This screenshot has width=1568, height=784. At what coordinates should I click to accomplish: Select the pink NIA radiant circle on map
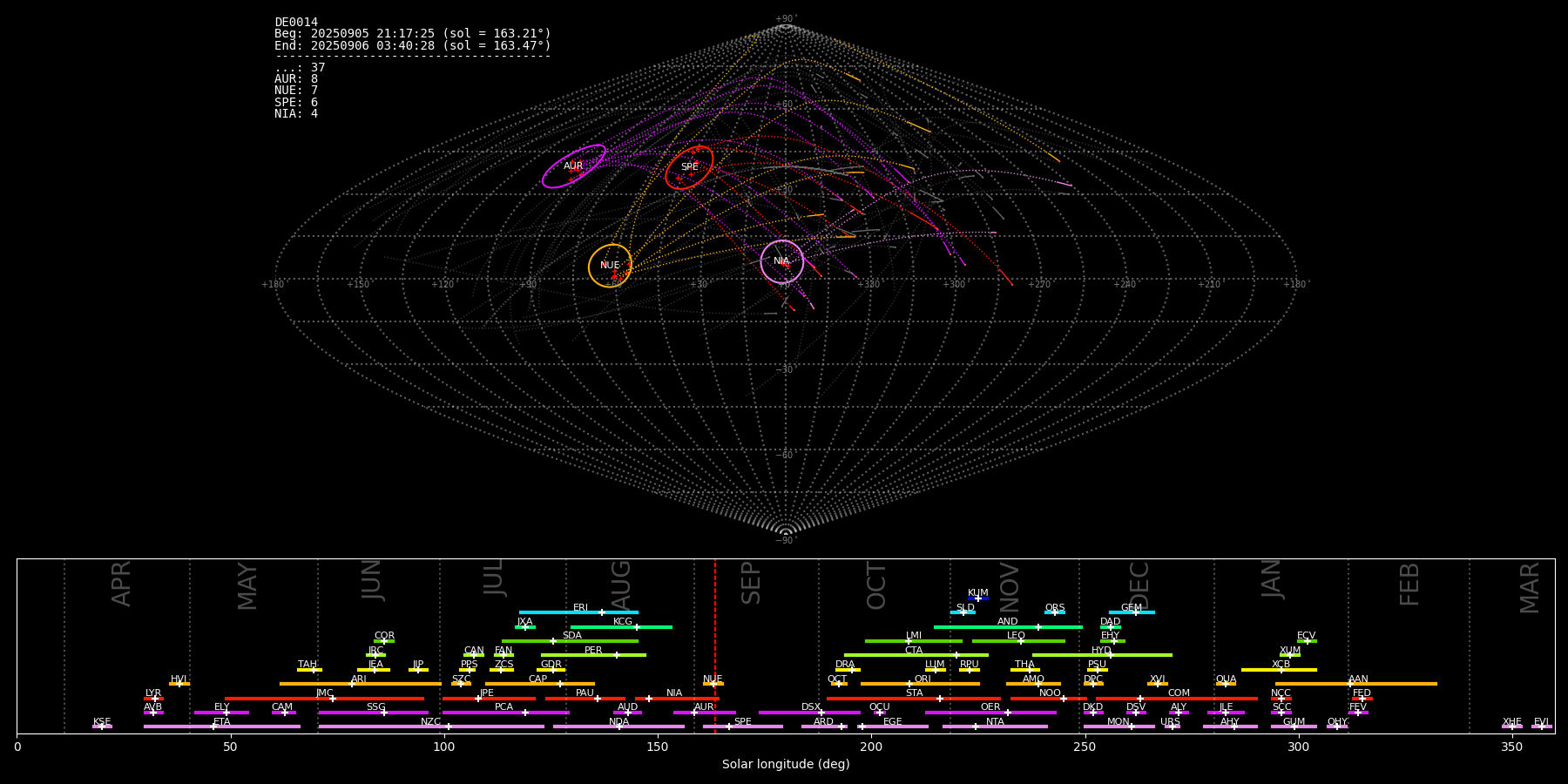point(781,261)
